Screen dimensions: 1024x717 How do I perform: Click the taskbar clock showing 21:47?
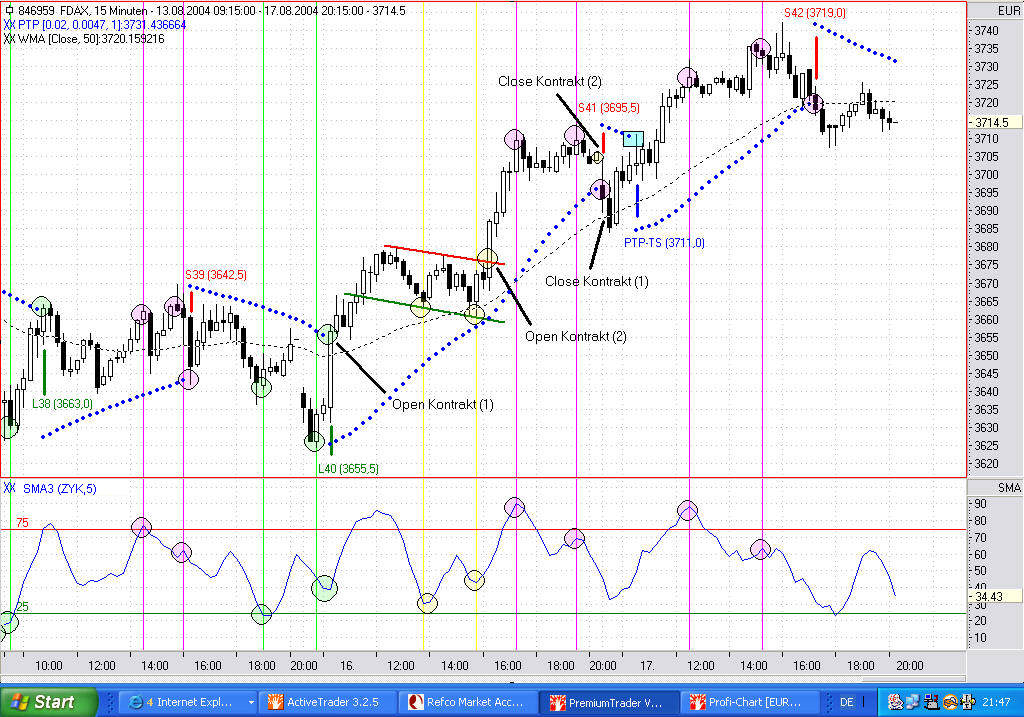(997, 702)
